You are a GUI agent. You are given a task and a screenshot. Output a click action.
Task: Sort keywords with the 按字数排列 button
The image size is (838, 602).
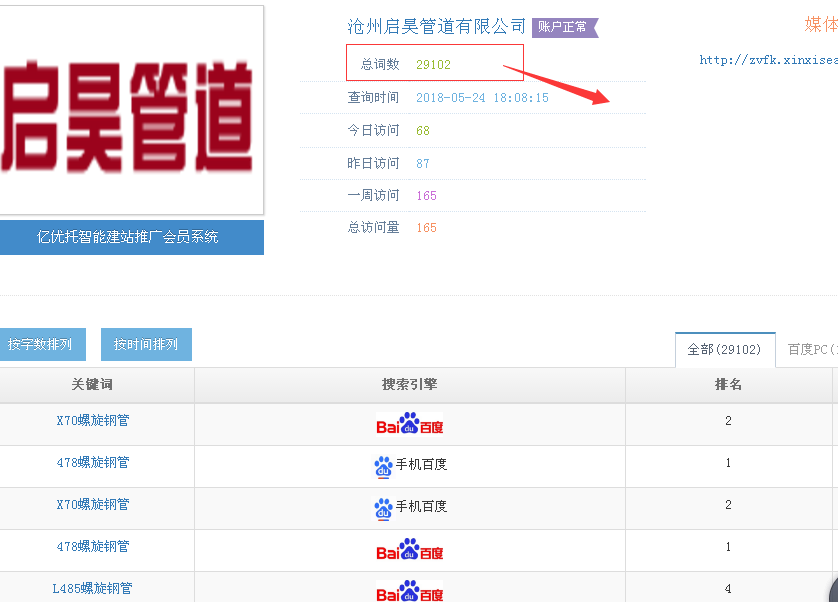point(39,344)
